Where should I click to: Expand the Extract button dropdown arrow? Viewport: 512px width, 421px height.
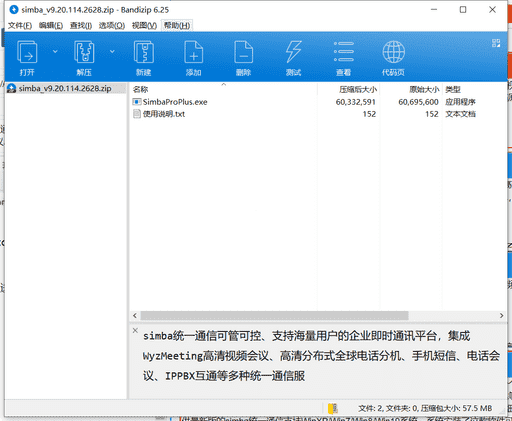click(x=112, y=51)
